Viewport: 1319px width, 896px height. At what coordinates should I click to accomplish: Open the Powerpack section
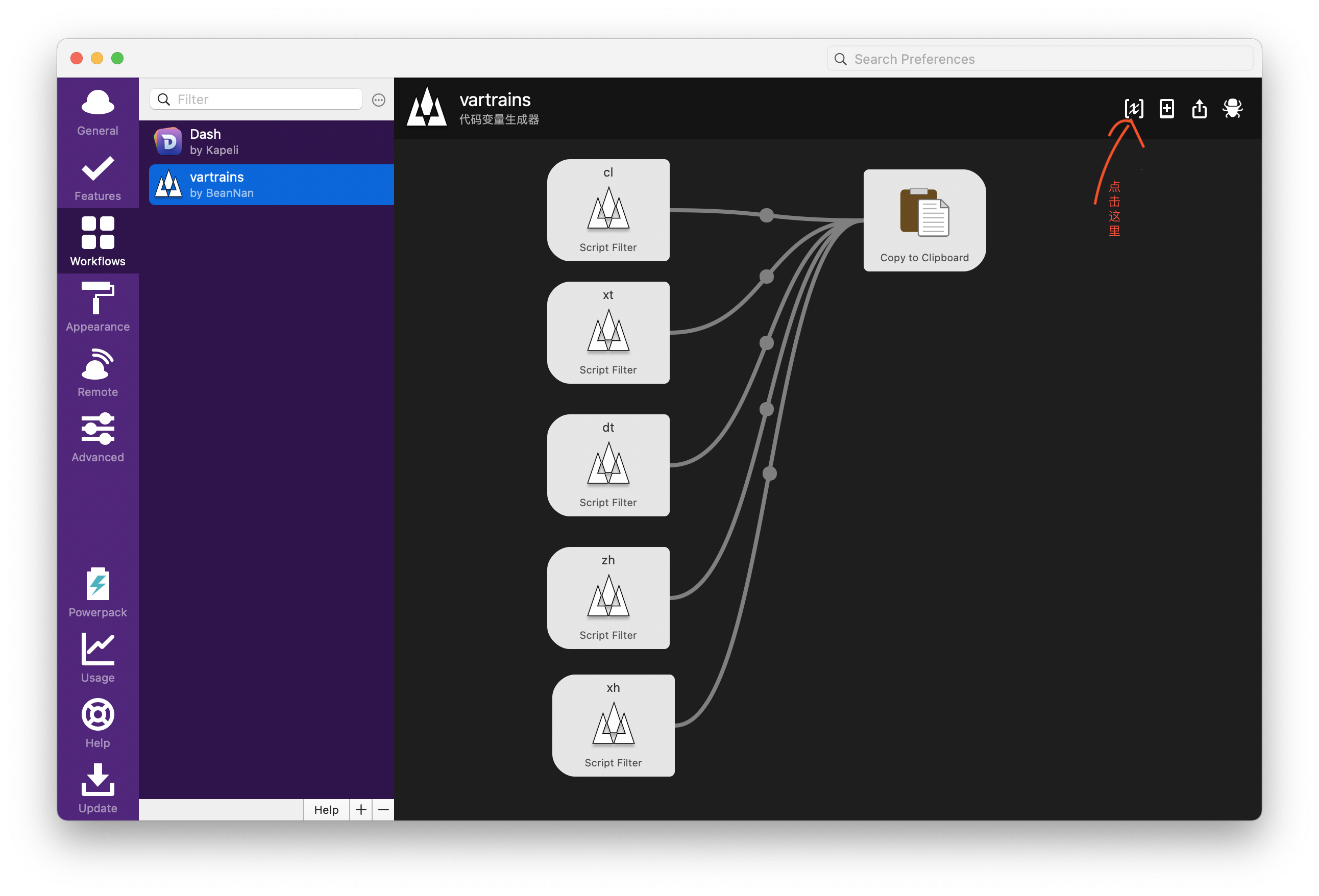point(97,592)
